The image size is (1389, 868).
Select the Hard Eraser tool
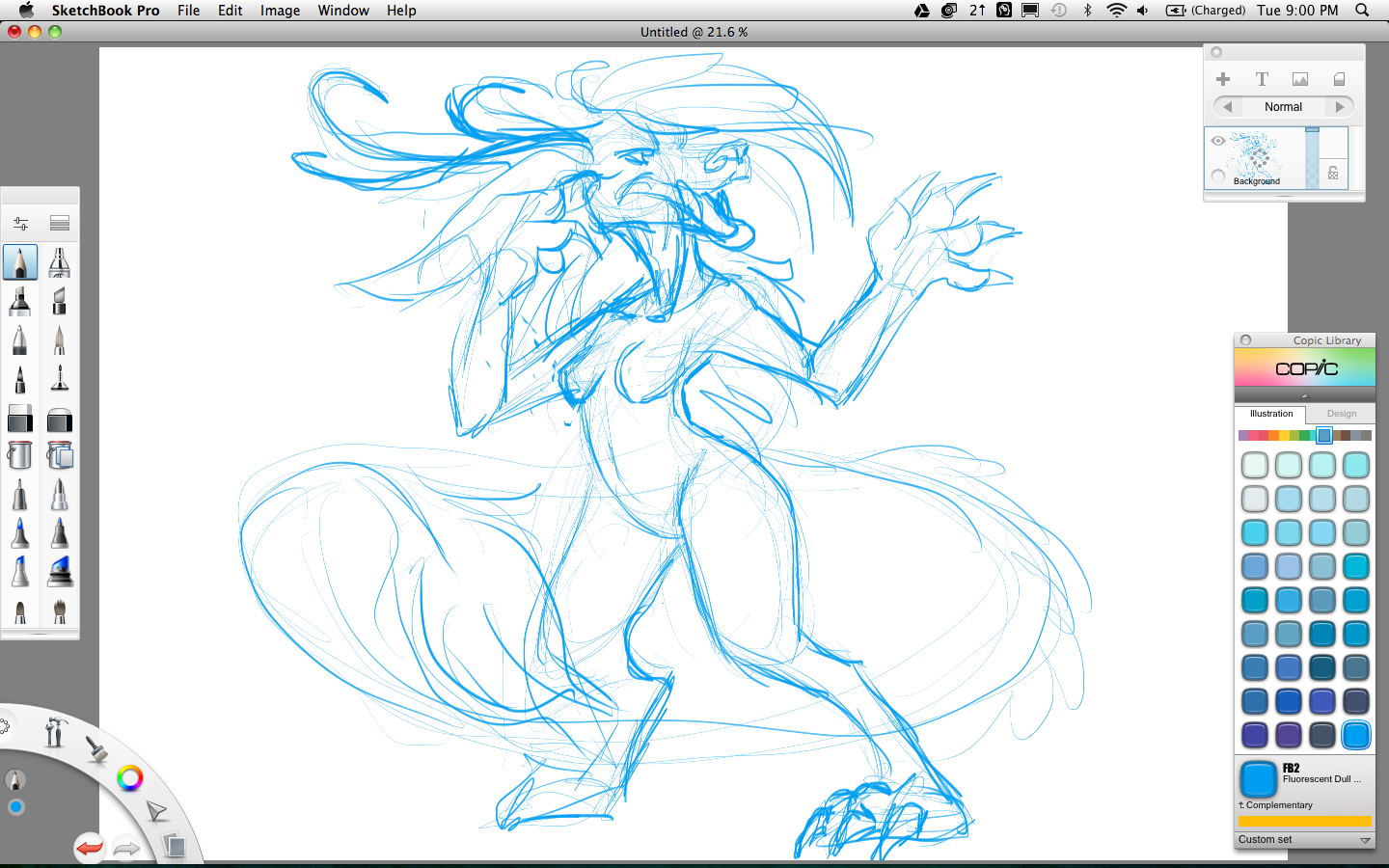click(20, 419)
